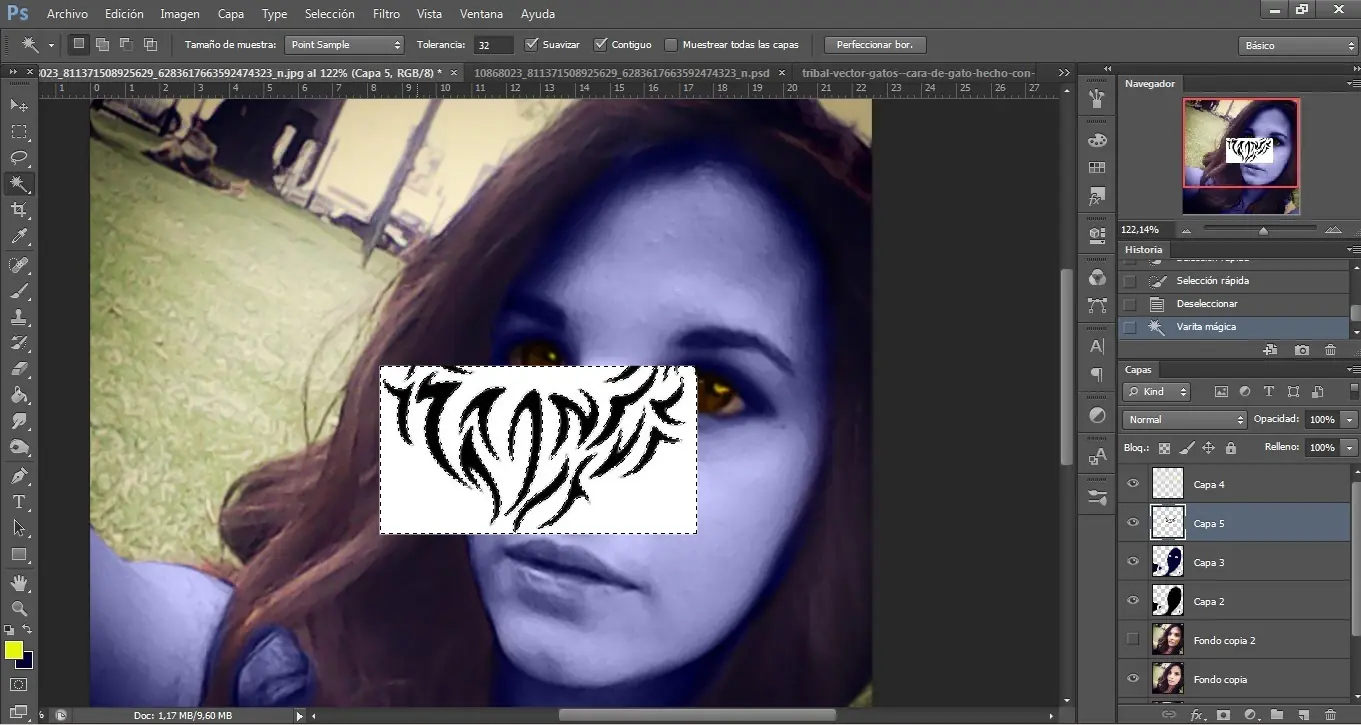Click Add to selection mode icon
This screenshot has width=1361, height=725.
click(x=102, y=45)
